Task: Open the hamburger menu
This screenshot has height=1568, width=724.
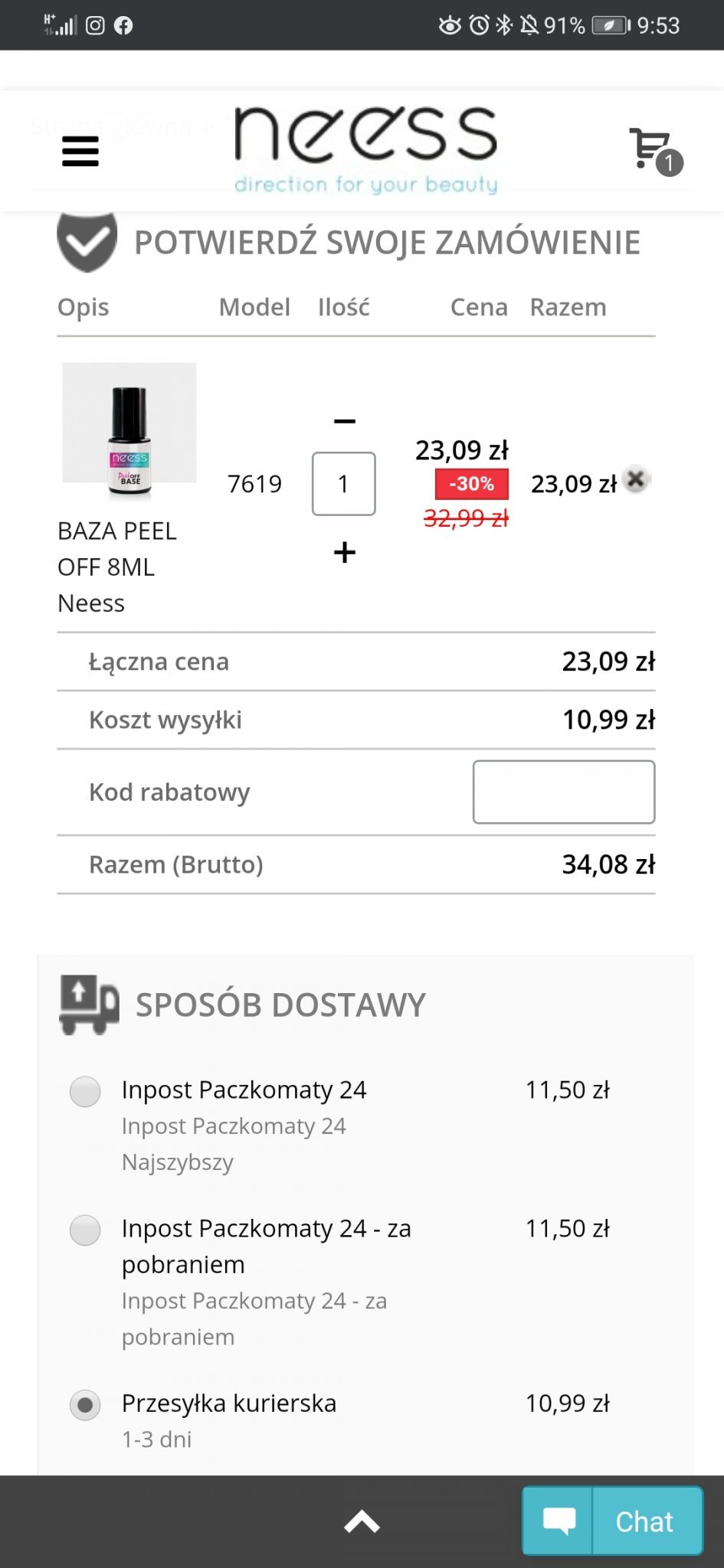Action: [80, 151]
